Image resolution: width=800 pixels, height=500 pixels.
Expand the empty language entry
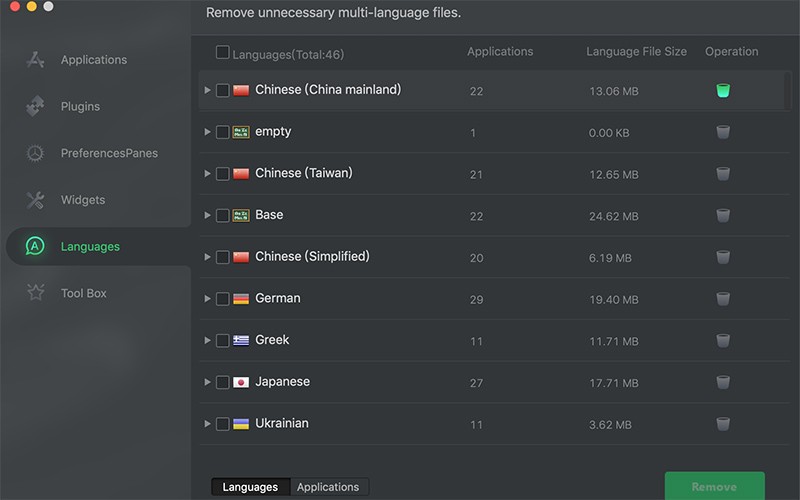(207, 132)
